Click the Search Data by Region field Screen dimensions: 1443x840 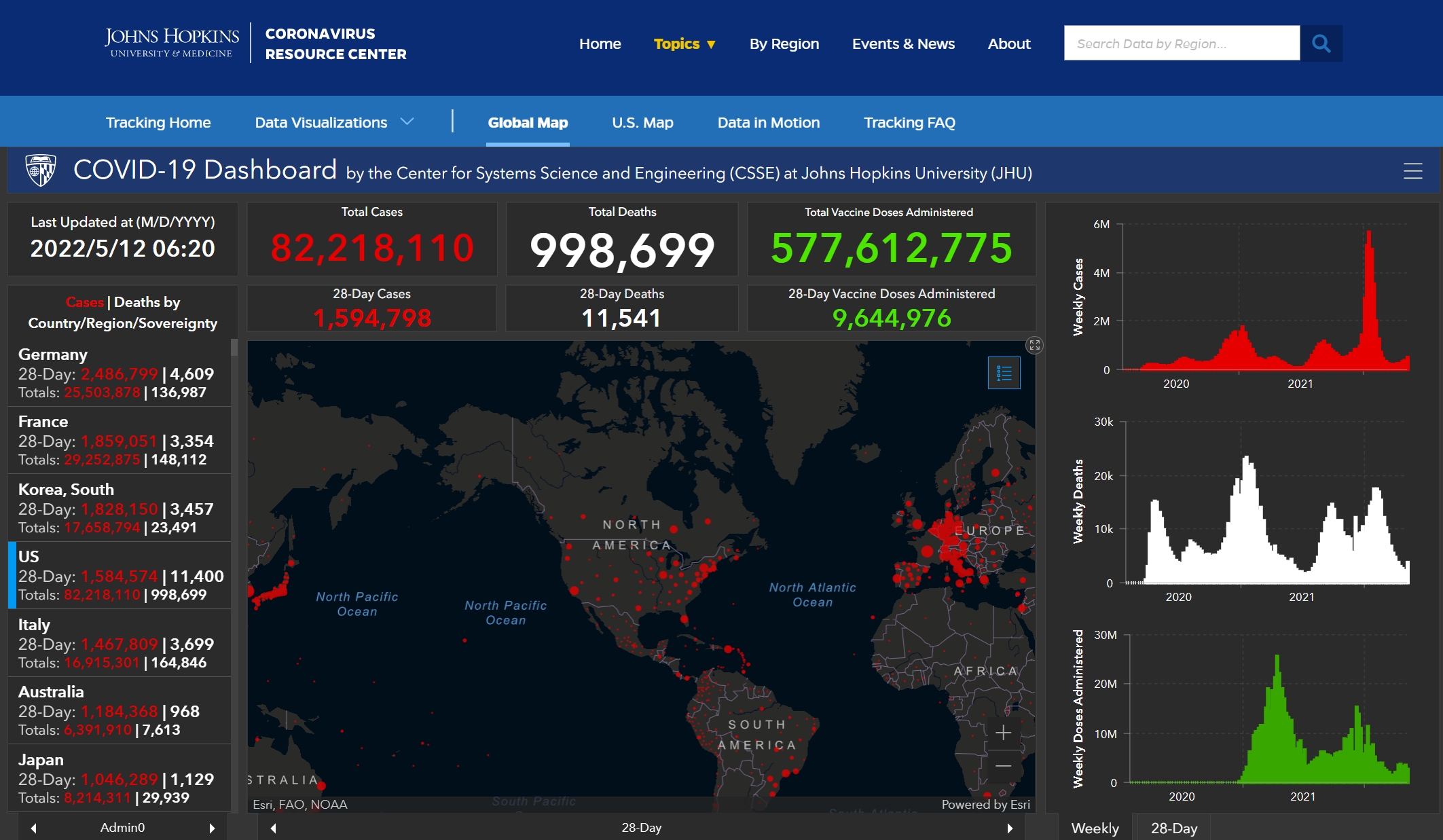coord(1181,43)
